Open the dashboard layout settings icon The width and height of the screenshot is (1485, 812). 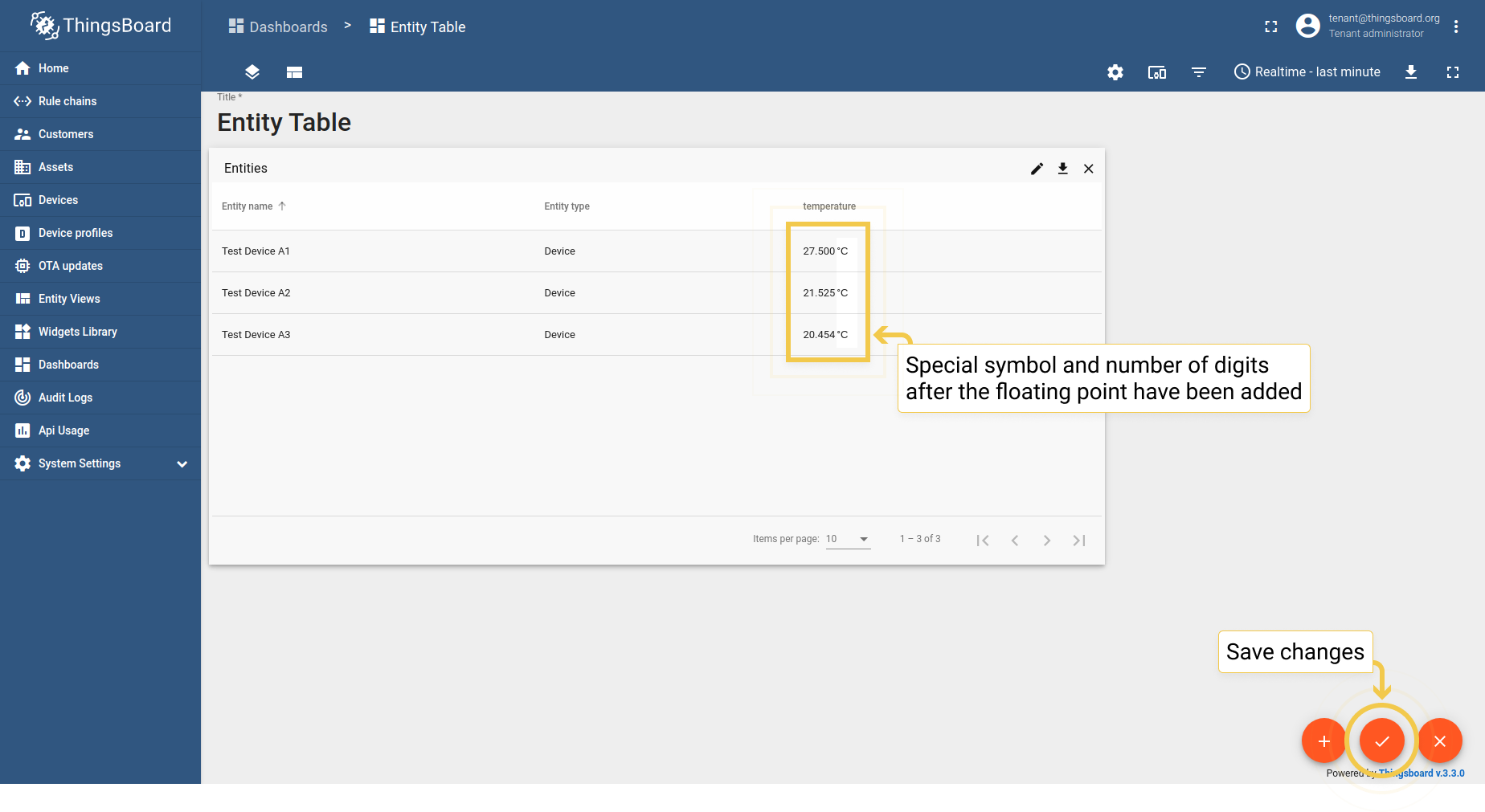294,72
